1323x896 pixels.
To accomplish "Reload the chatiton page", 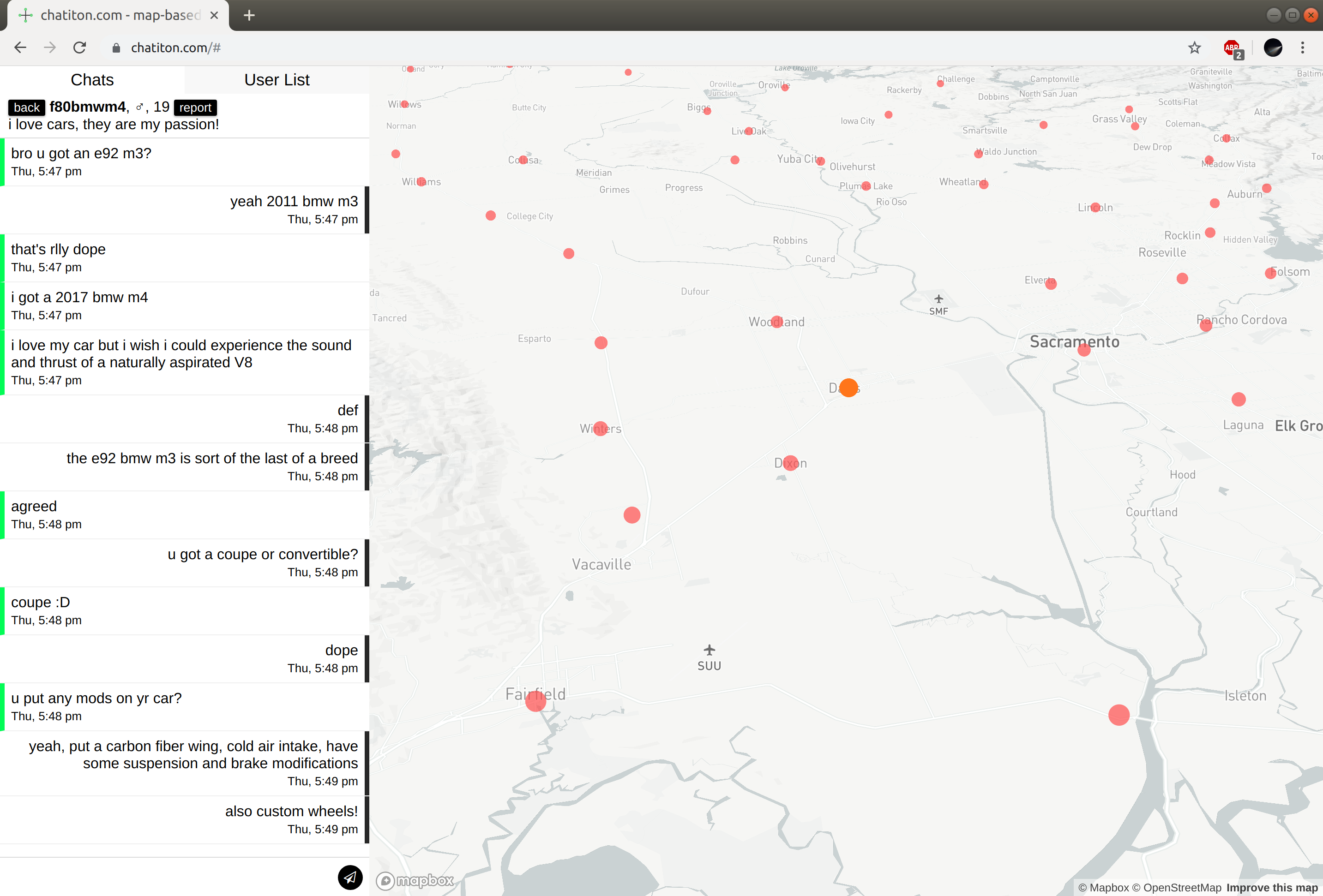I will 80,48.
